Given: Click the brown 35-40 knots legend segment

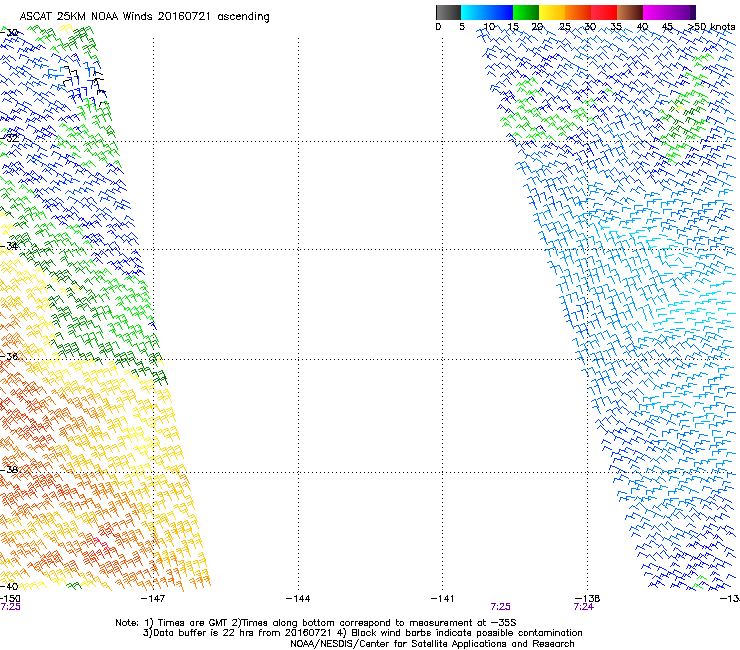Looking at the screenshot, I should coord(630,12).
